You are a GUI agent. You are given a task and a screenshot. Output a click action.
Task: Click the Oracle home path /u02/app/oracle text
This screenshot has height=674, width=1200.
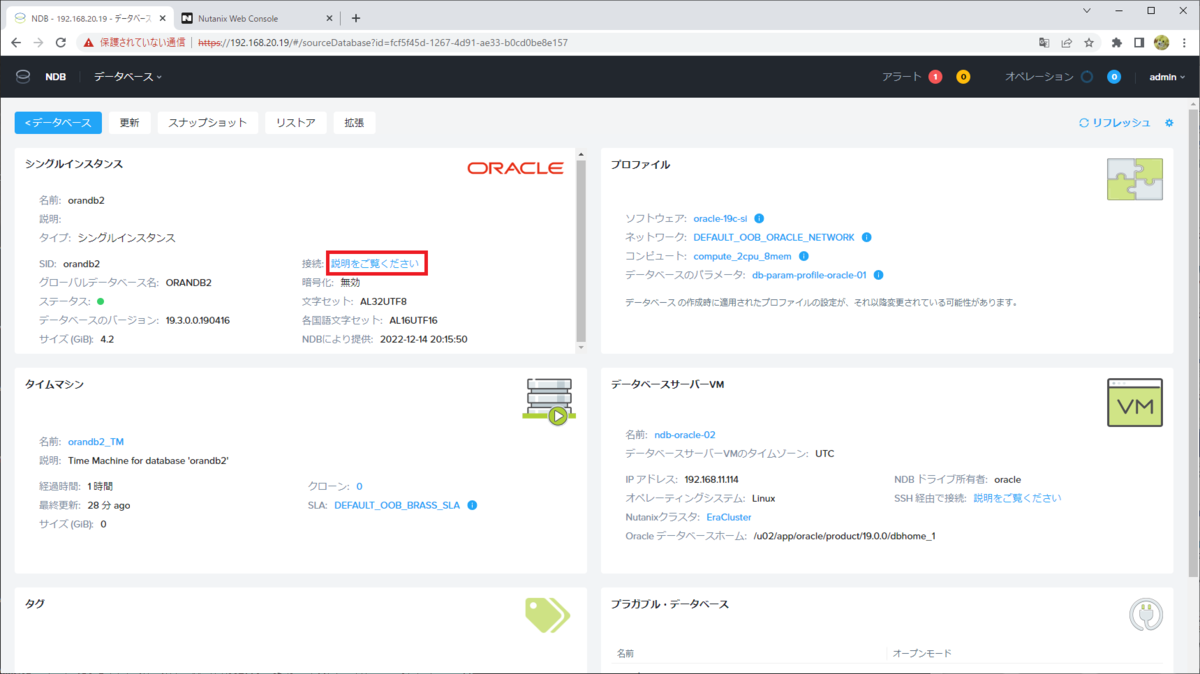coord(844,536)
